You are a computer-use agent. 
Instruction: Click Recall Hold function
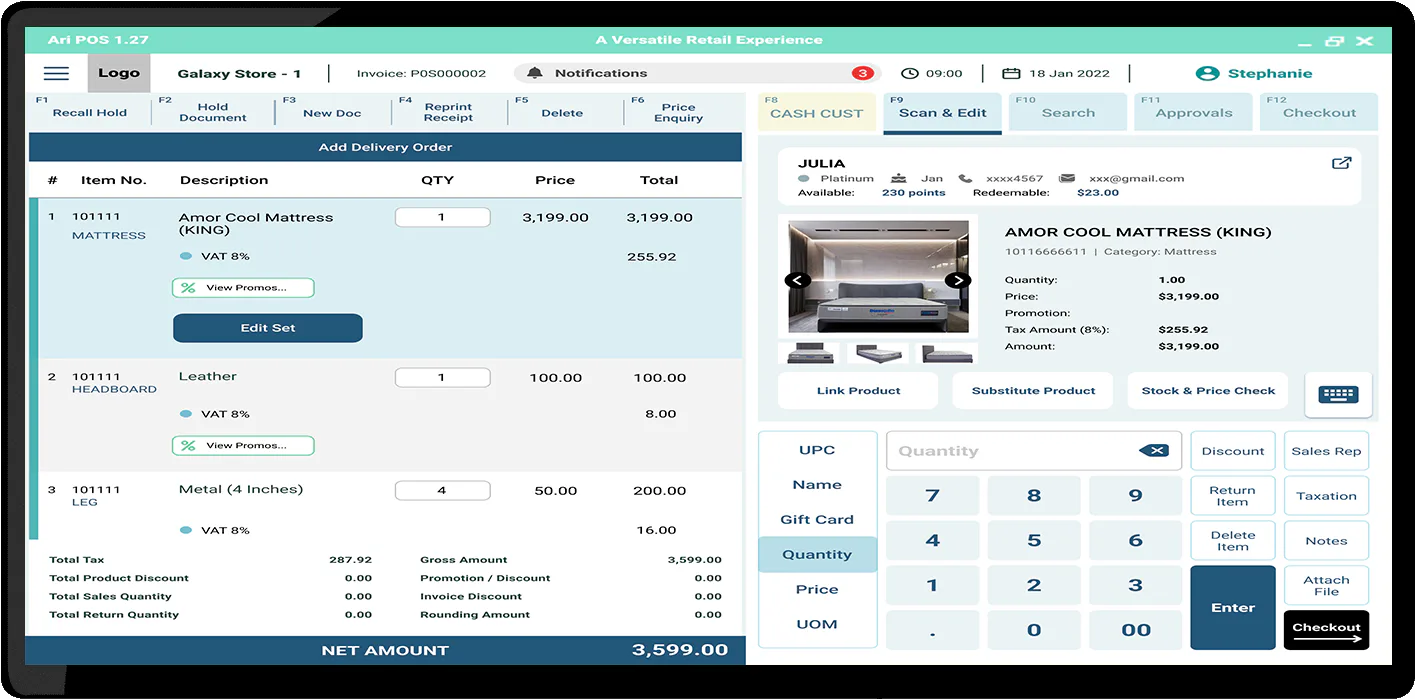point(90,112)
